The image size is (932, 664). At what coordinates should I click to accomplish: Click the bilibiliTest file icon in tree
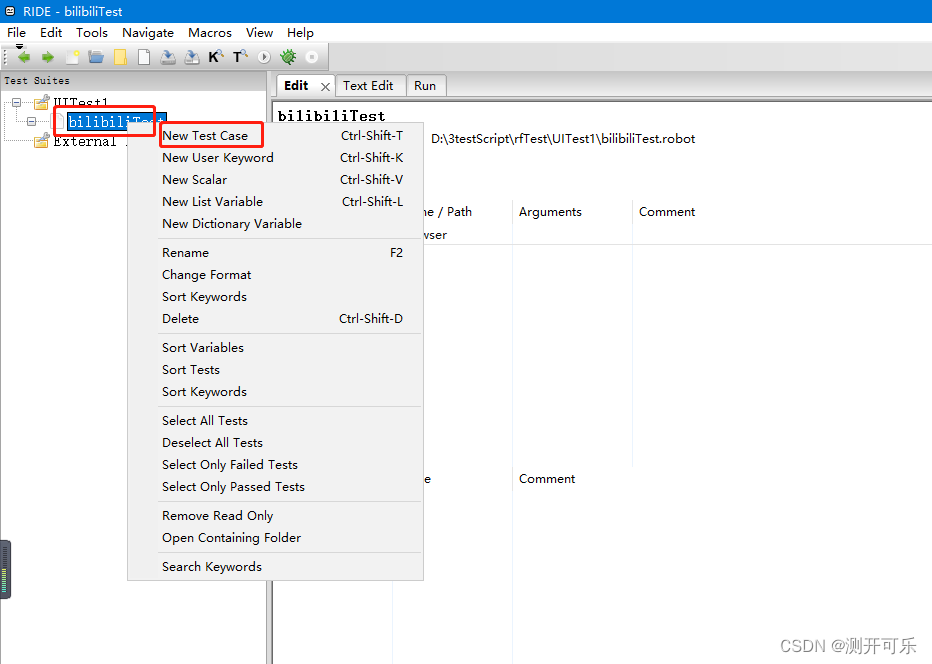[59, 122]
